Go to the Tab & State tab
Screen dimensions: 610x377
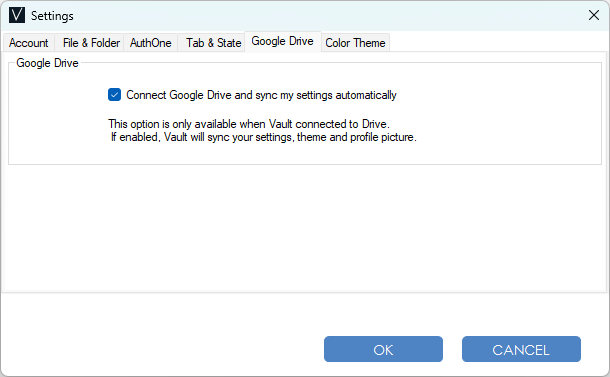click(213, 43)
